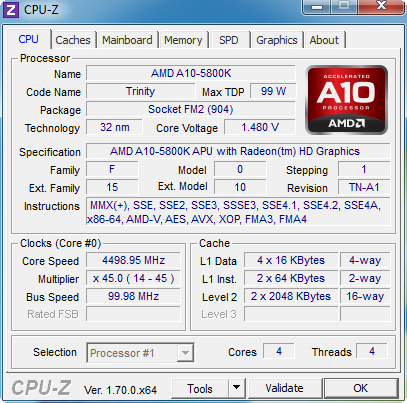The height and width of the screenshot is (403, 407).
Task: Click the Instructions list field
Action: tap(238, 212)
